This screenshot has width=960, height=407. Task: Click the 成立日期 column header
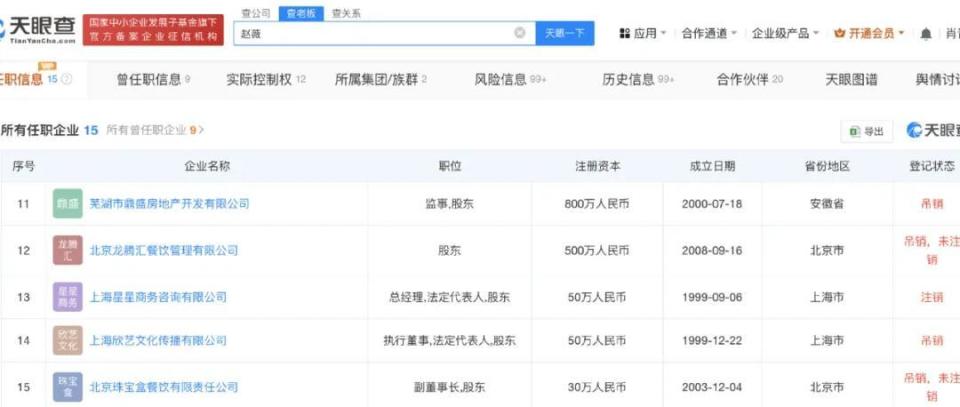click(x=712, y=166)
